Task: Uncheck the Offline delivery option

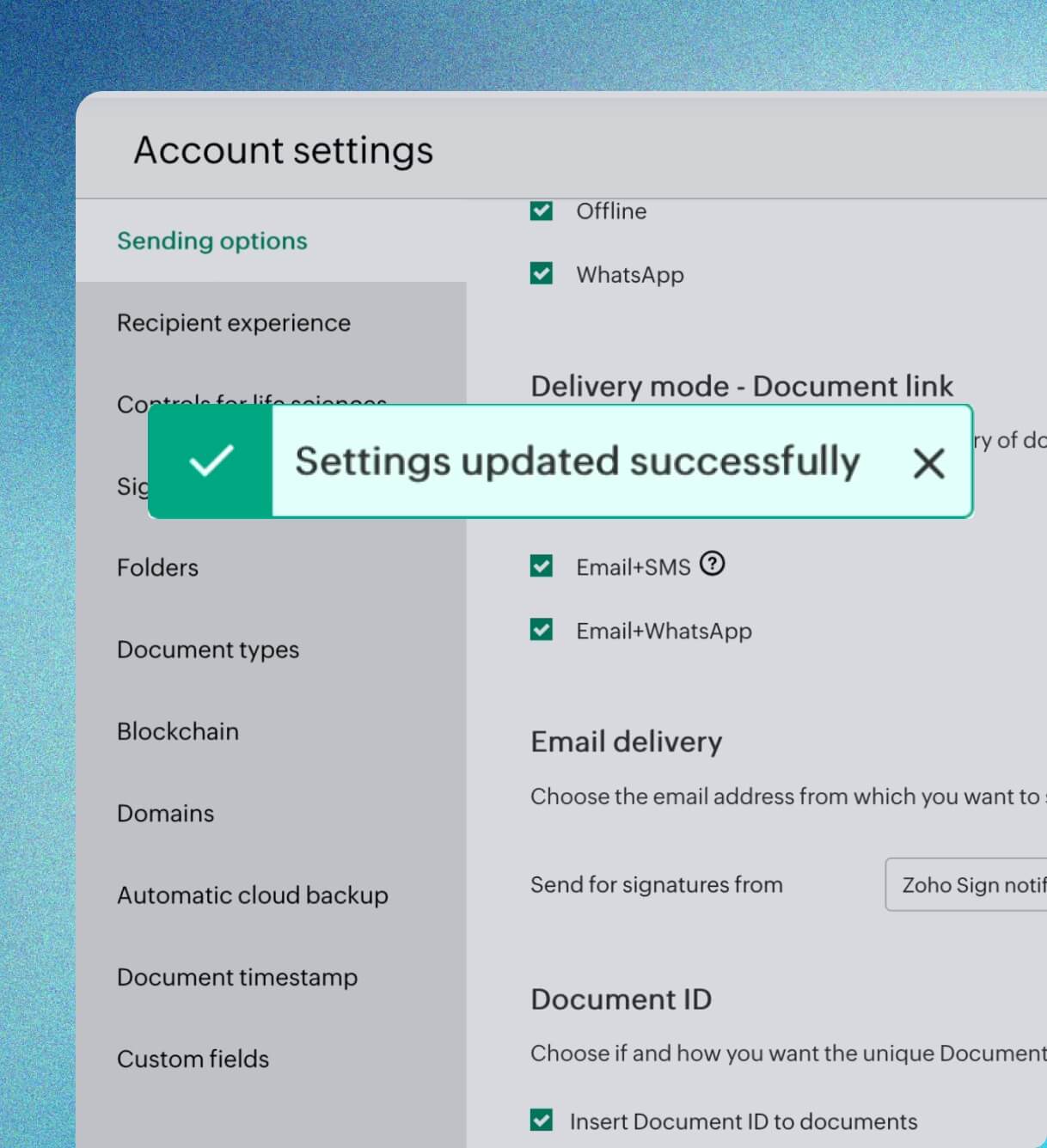Action: coord(541,211)
